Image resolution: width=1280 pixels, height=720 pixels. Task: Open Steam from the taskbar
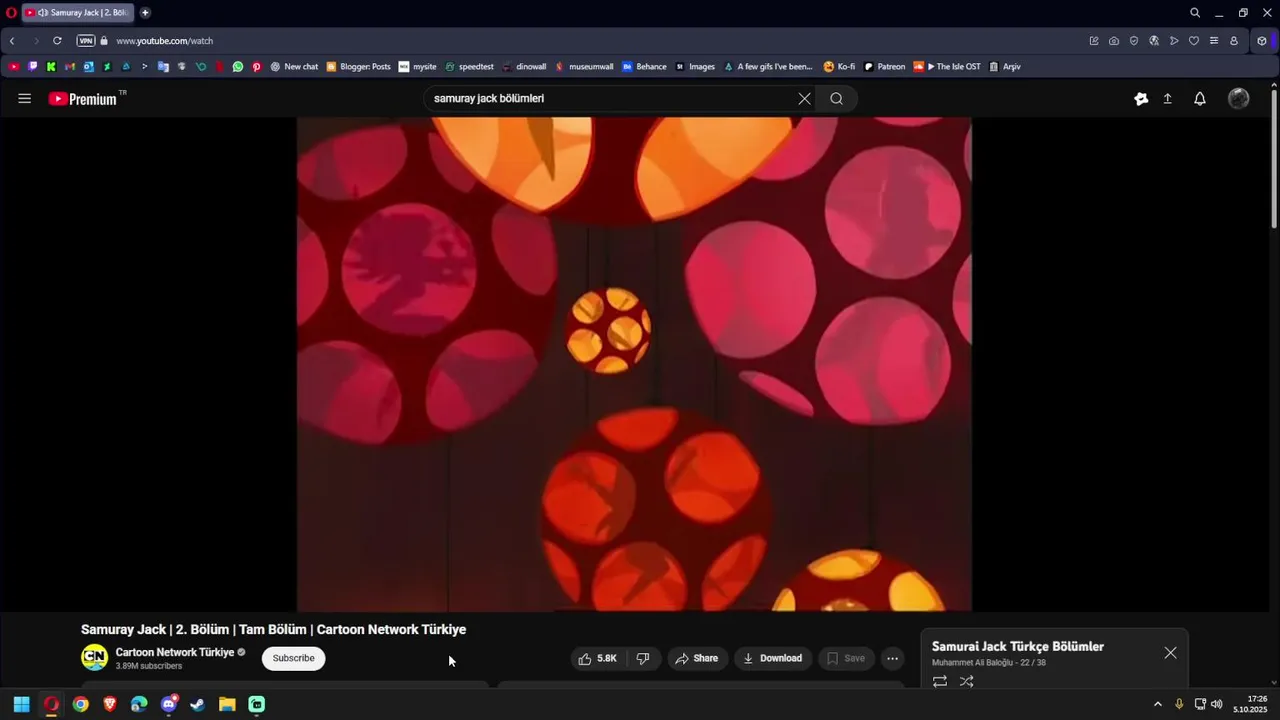click(198, 704)
